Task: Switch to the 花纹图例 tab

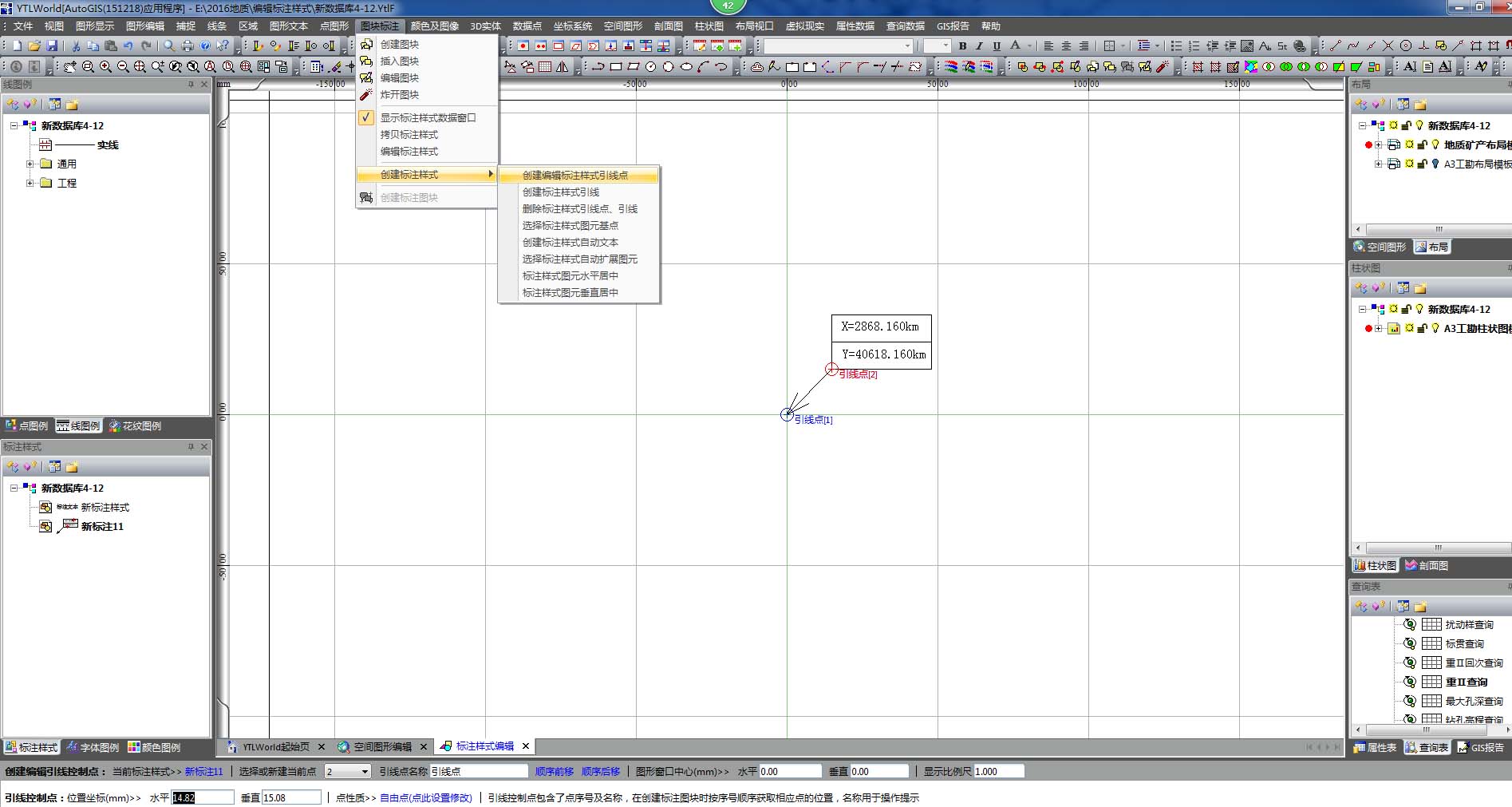Action: [x=136, y=426]
